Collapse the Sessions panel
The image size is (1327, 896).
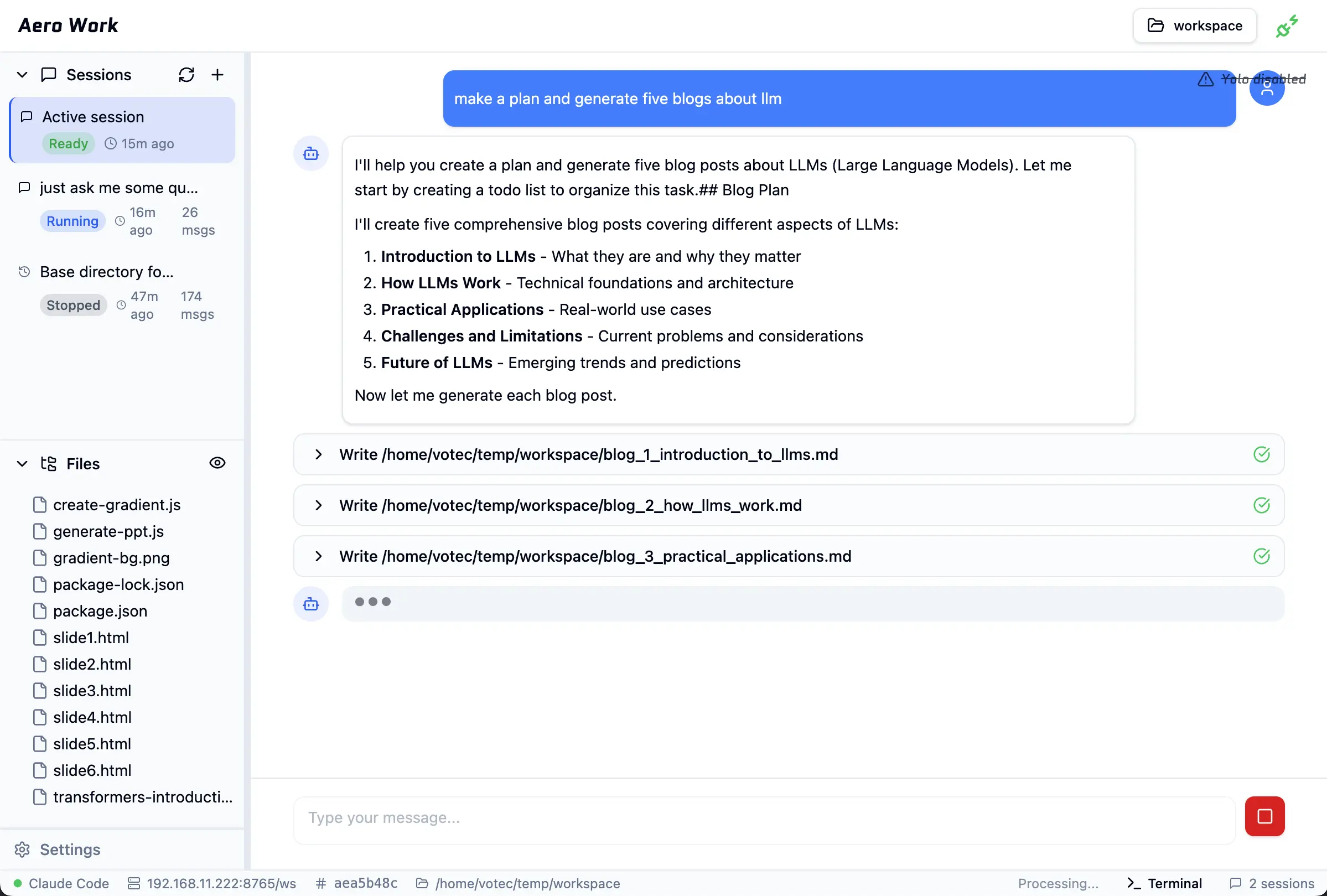[x=22, y=75]
